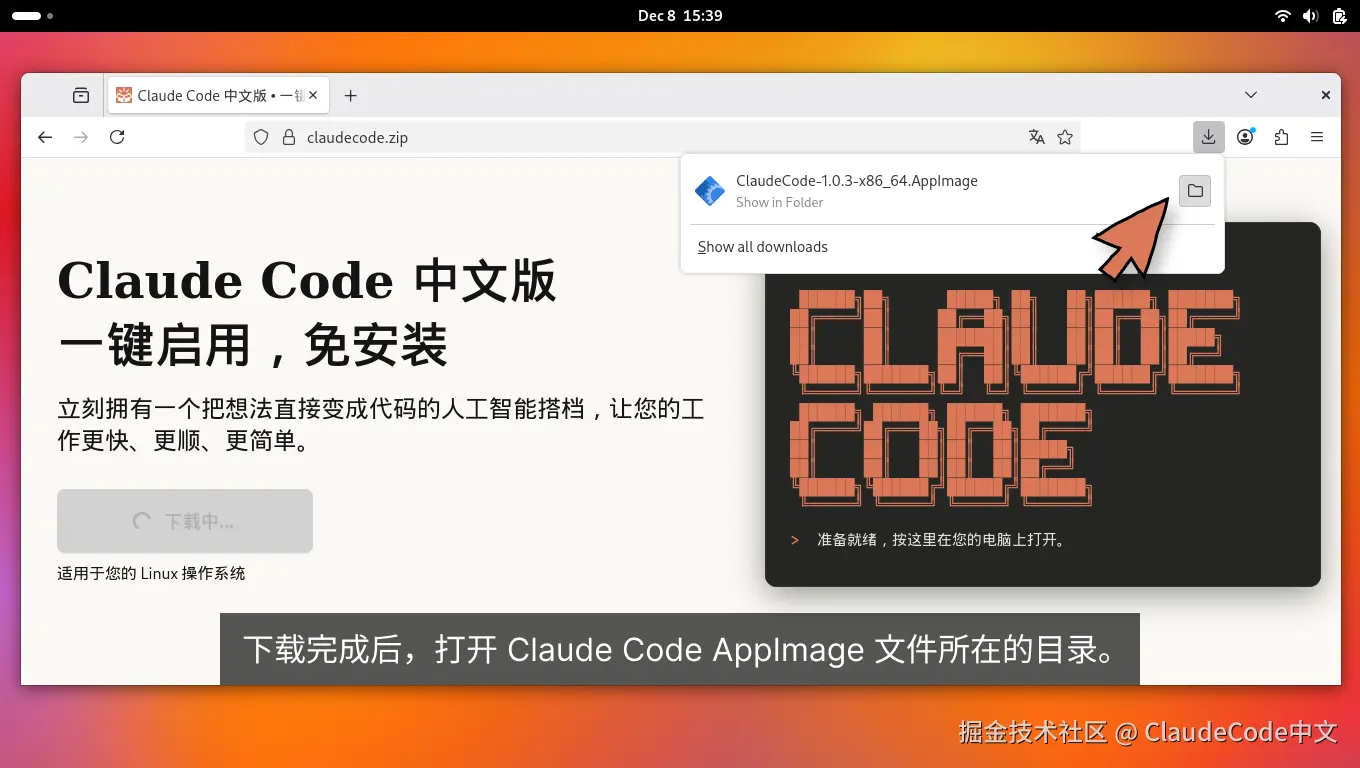The height and width of the screenshot is (768, 1360).
Task: Open the clock Dec 8 15:39 panel
Action: tap(680, 16)
